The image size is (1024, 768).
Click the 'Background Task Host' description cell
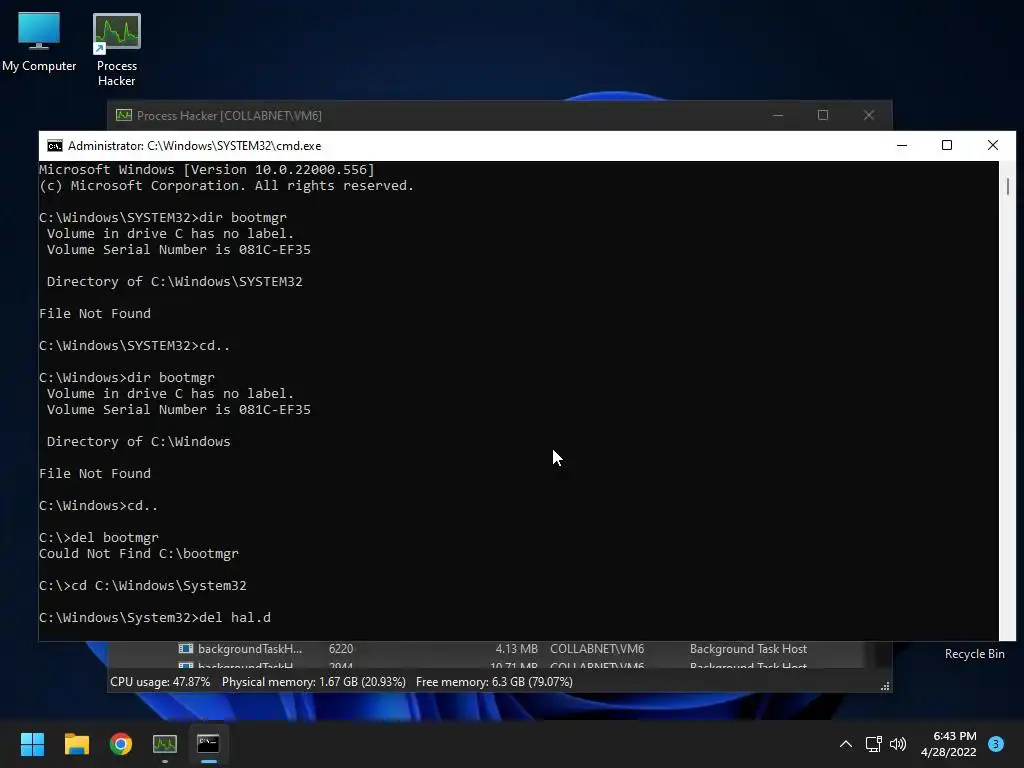(748, 648)
